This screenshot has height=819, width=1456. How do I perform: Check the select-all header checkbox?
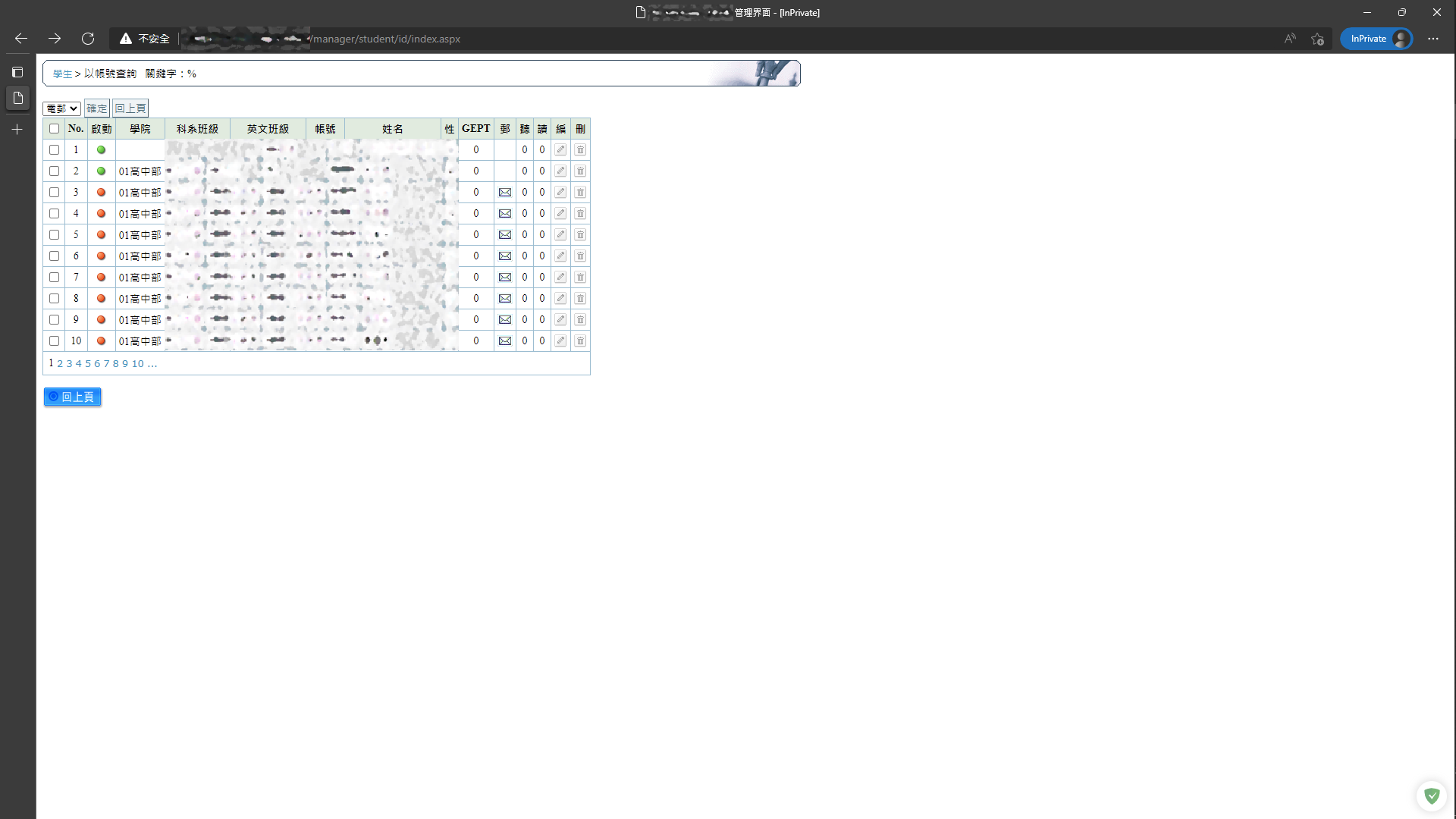click(54, 129)
